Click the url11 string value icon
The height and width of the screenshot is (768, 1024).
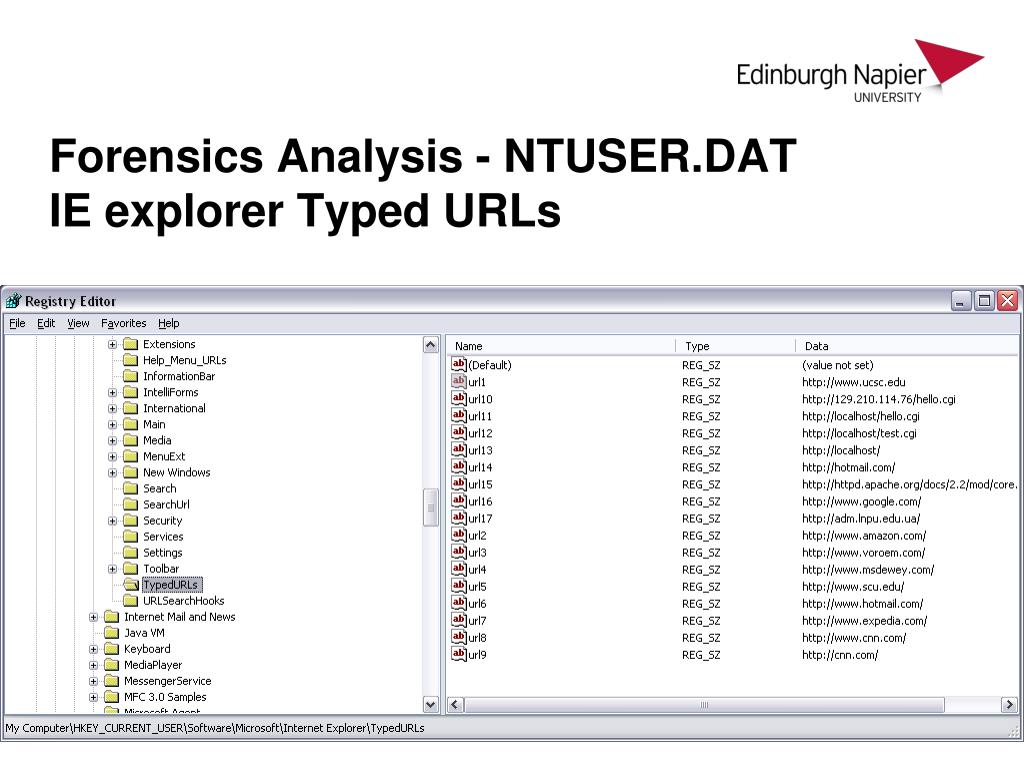[459, 415]
